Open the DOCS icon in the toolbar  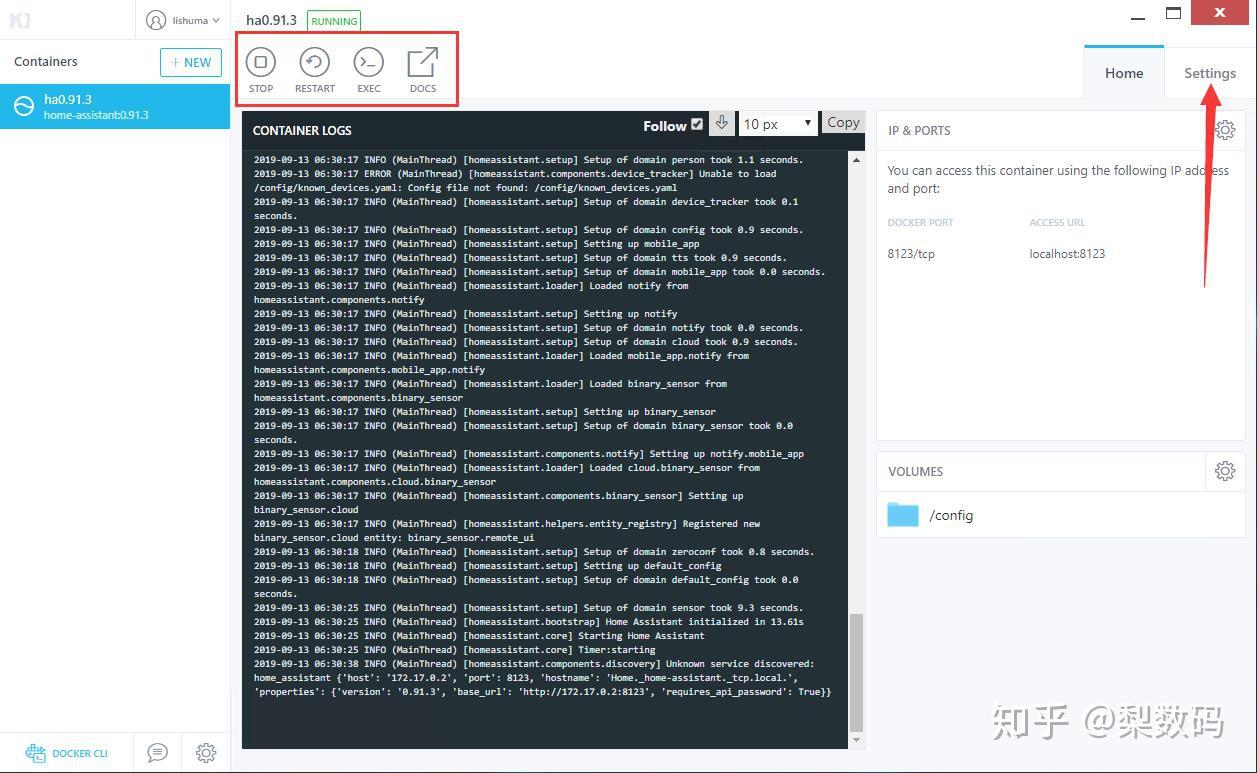pos(422,63)
